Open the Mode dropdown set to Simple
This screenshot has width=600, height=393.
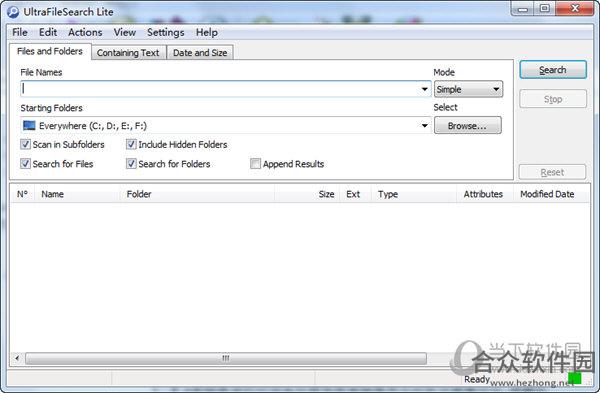(468, 89)
